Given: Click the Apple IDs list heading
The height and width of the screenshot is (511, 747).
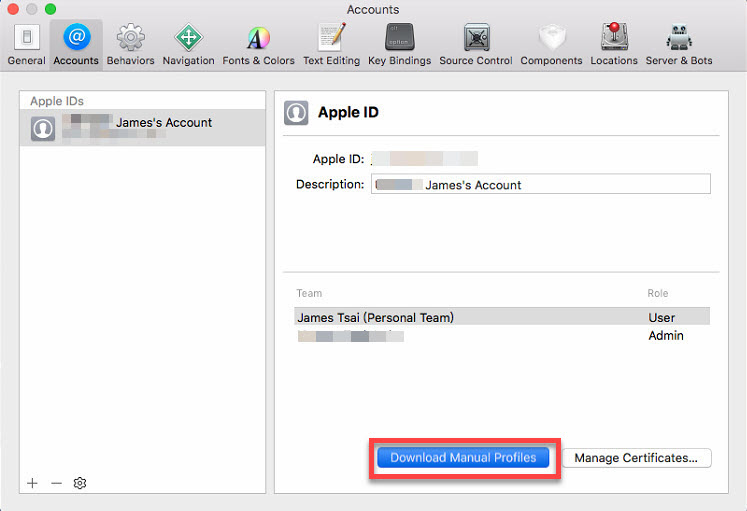Looking at the screenshot, I should [x=57, y=101].
